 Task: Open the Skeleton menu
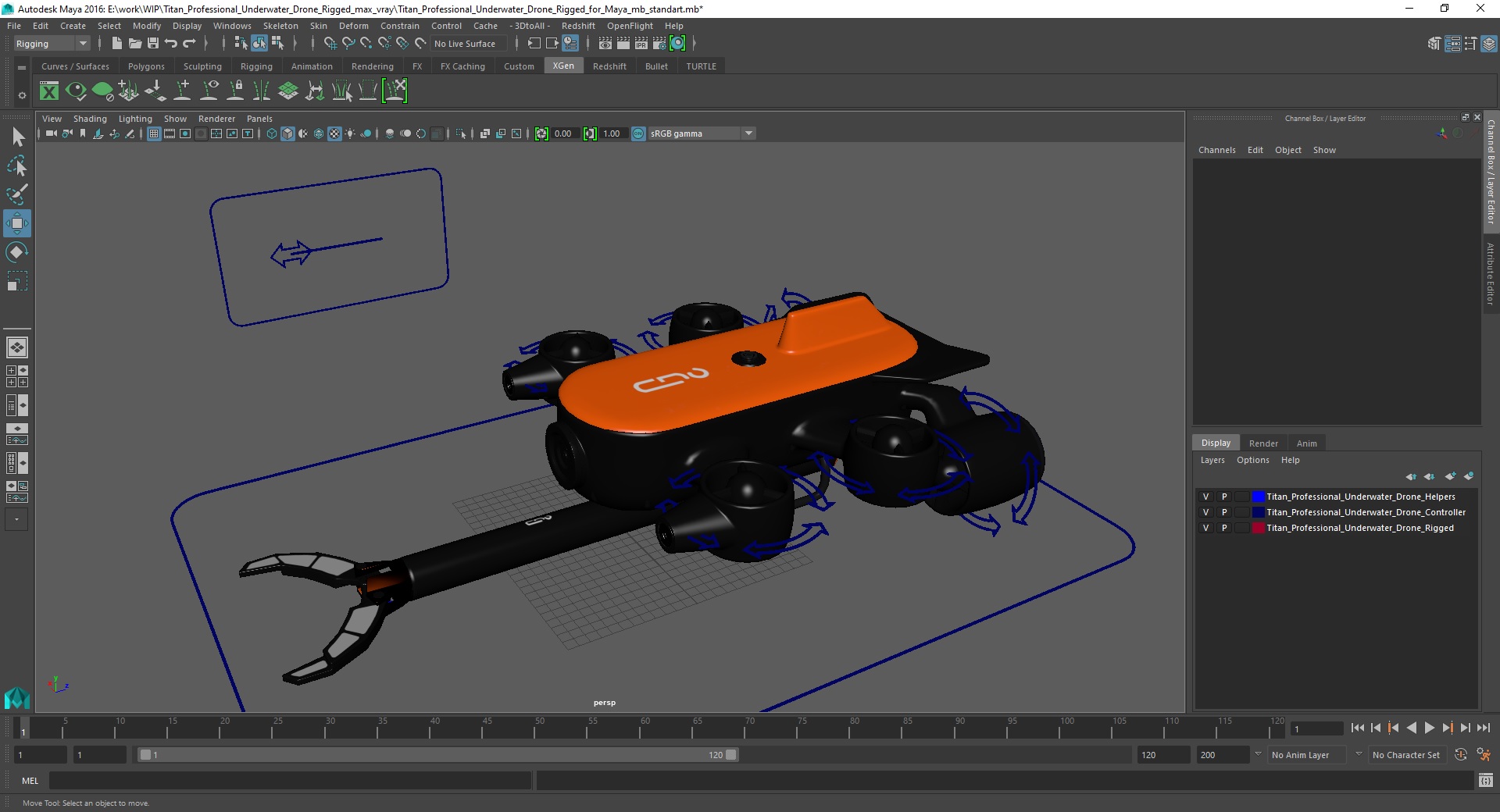(280, 26)
